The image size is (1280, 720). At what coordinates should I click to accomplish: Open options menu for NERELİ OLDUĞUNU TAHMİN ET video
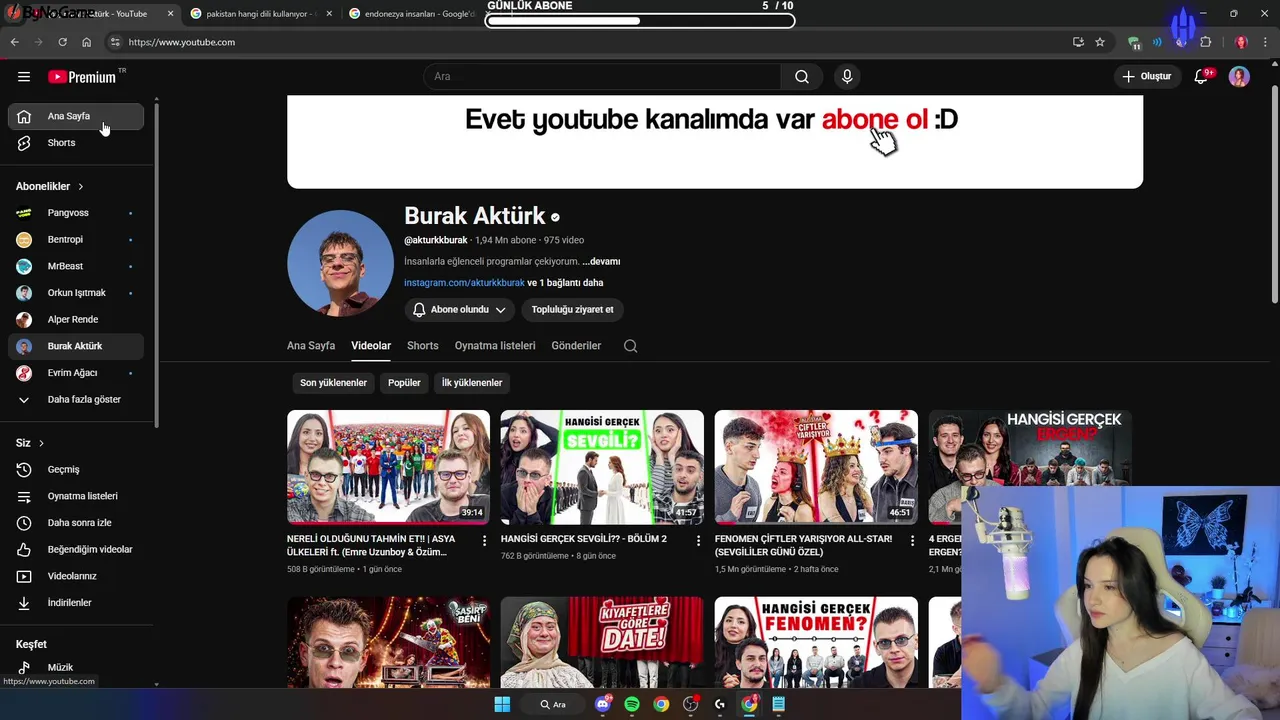(x=484, y=540)
